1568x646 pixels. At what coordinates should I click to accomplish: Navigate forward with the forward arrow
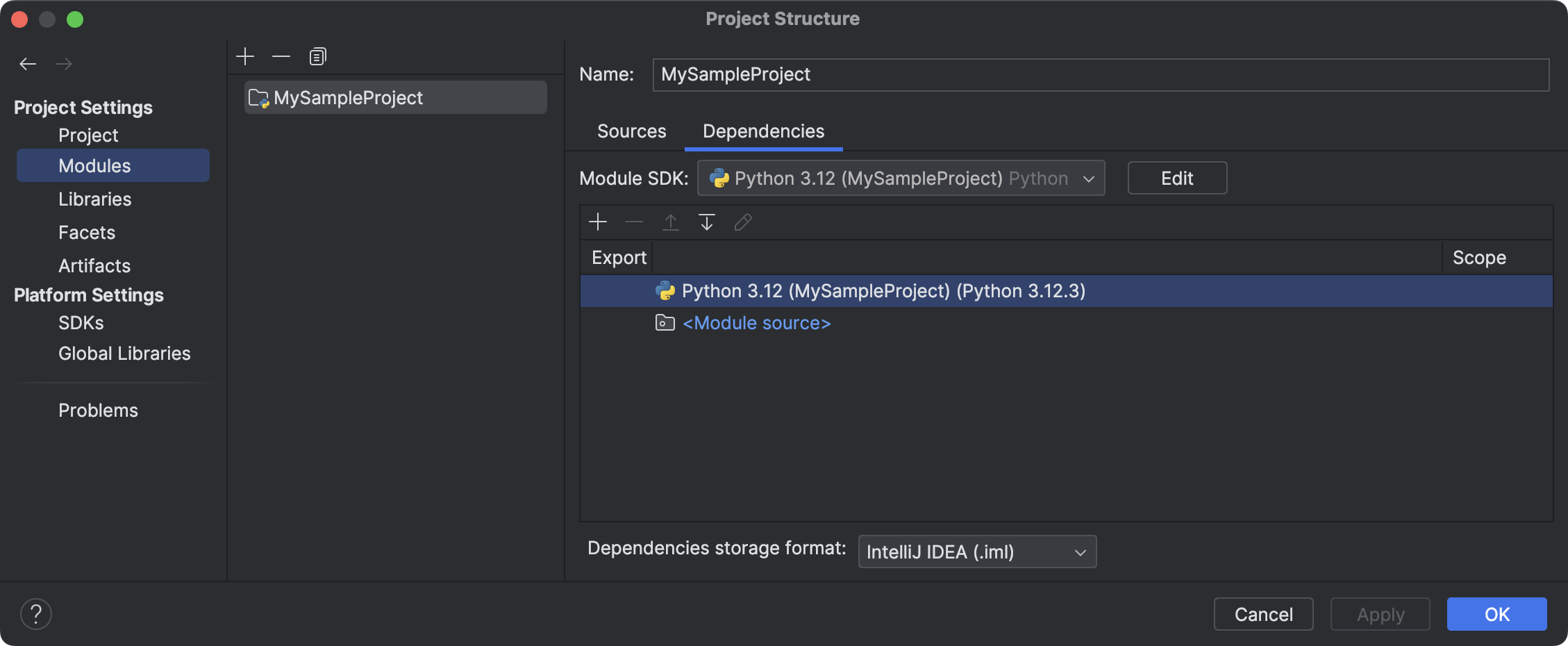coord(64,63)
